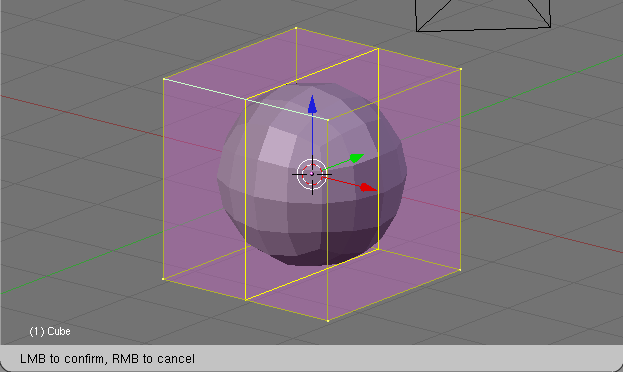Screen dimensions: 623x372
Task: Select the cube's top left vertex
Action: [x=164, y=79]
